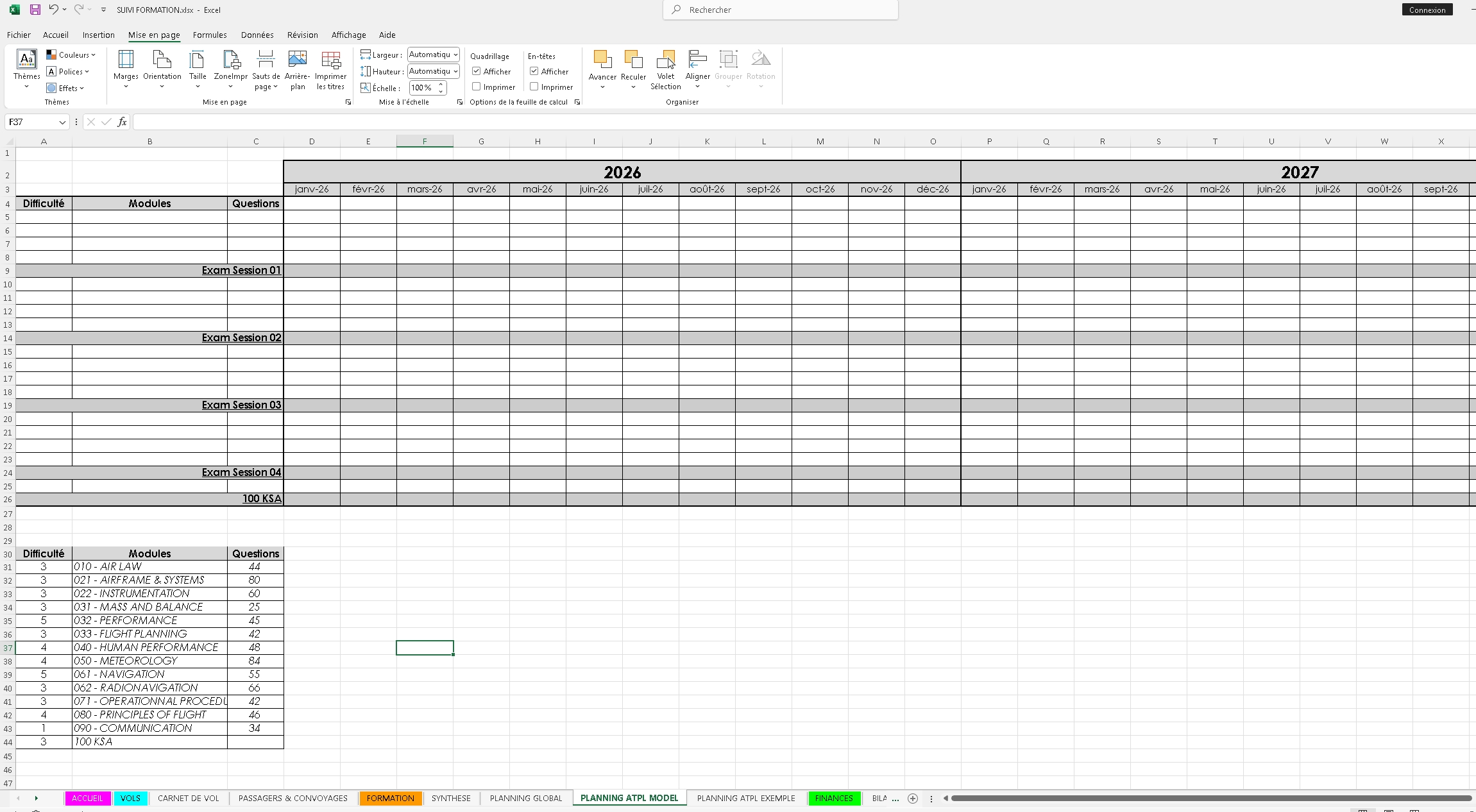Toggle Quadrillage Imprimer checkbox
This screenshot has height=812, width=1476.
[x=477, y=87]
